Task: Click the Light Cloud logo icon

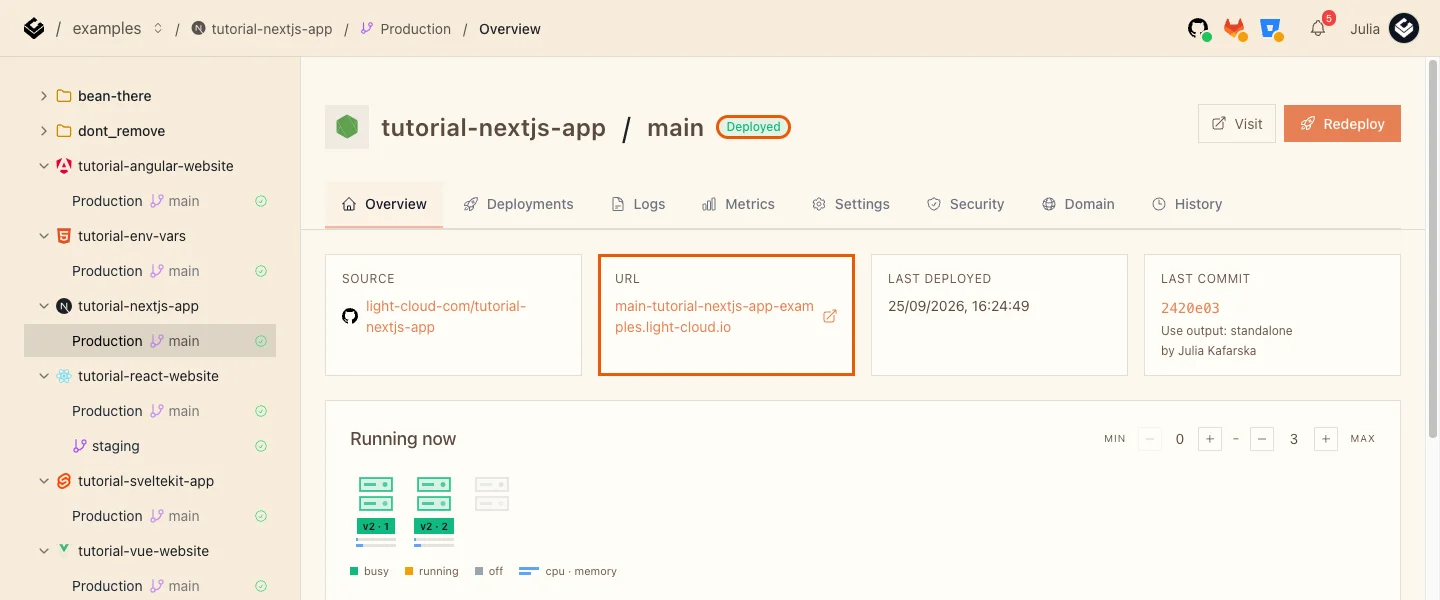Action: coord(33,29)
